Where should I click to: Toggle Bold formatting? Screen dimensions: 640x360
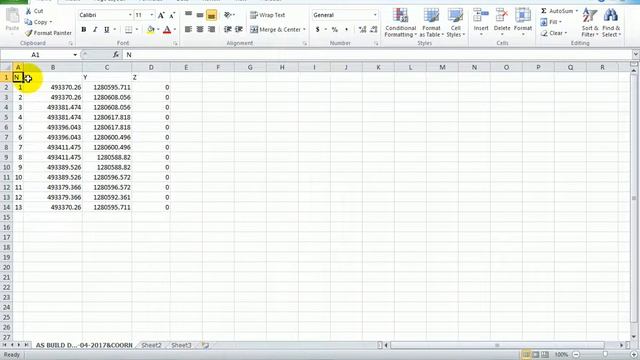[x=84, y=29]
